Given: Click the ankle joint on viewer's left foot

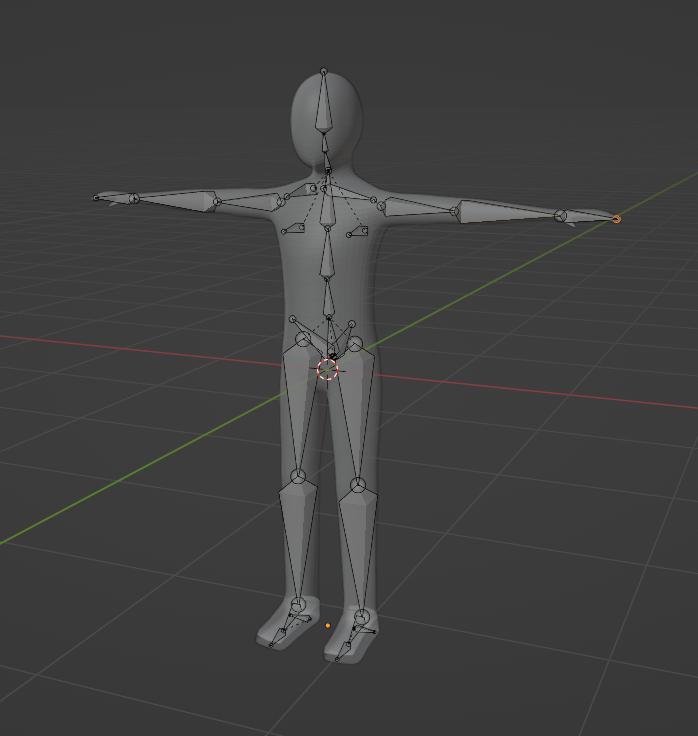Looking at the screenshot, I should 298,605.
